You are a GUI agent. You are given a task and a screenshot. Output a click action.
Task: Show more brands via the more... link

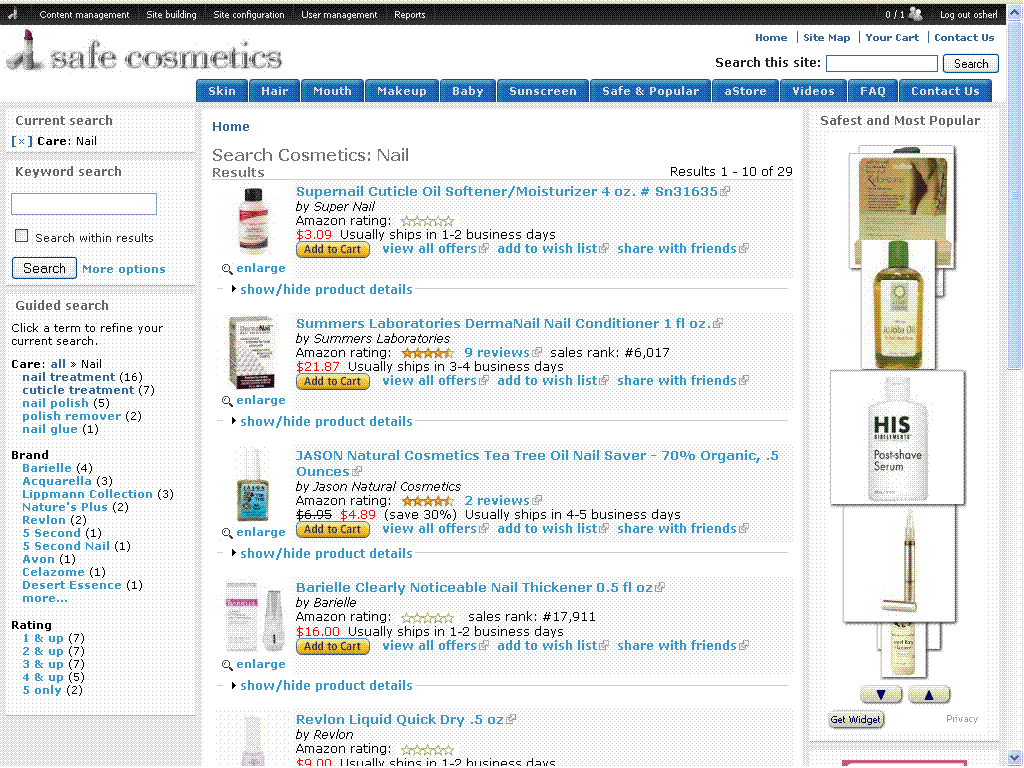pyautogui.click(x=44, y=598)
